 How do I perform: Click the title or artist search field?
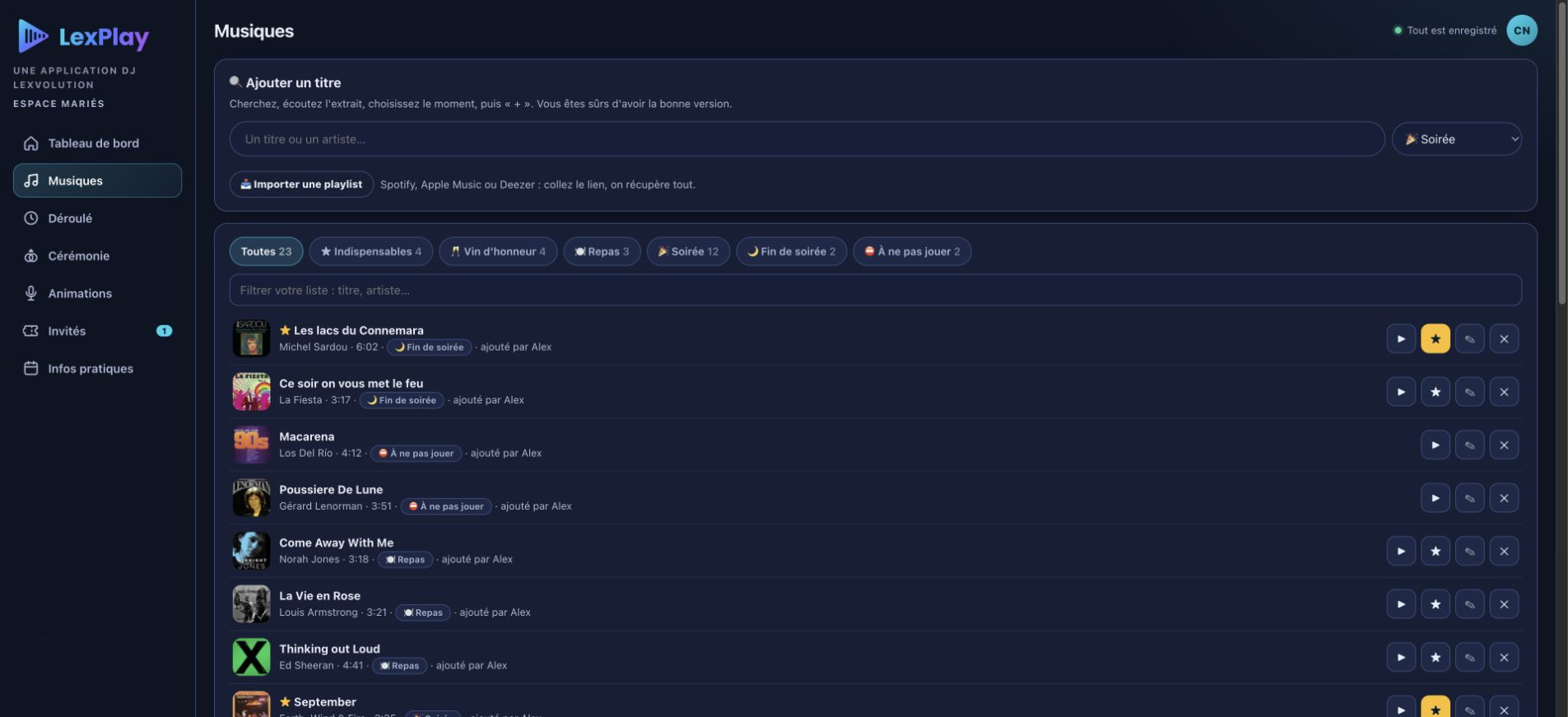807,139
